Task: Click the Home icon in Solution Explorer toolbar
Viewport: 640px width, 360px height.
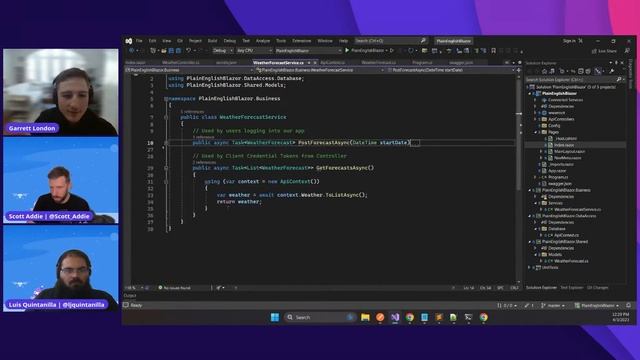Action: pyautogui.click(x=544, y=71)
